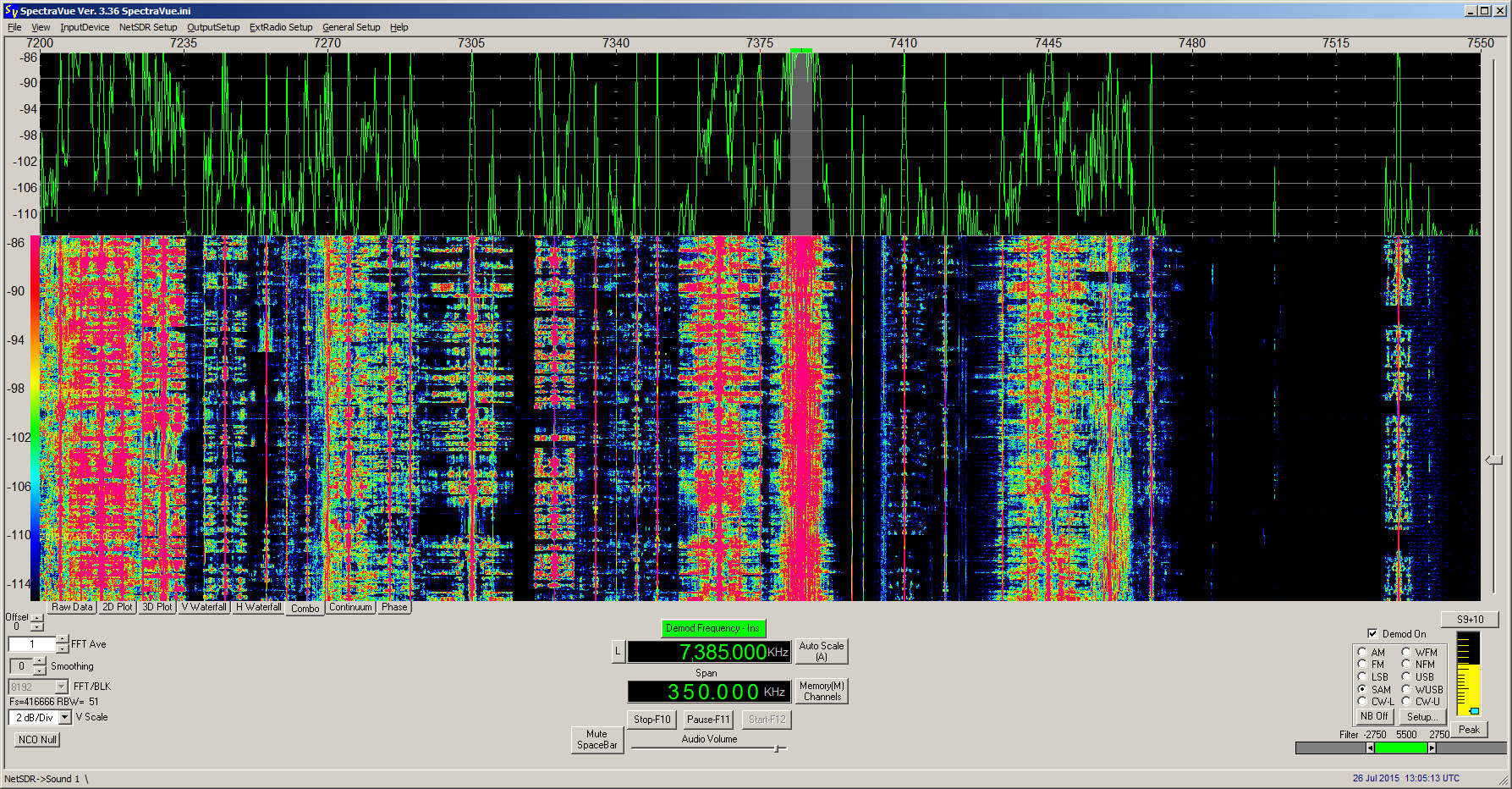
Task: Click the Auto Scale (A) button
Action: (x=822, y=651)
